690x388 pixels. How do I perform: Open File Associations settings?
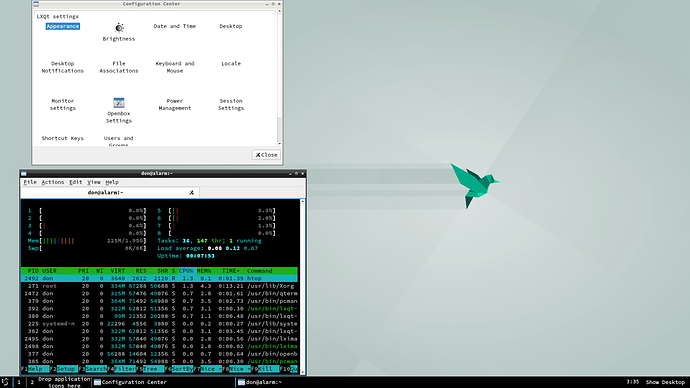tap(119, 67)
